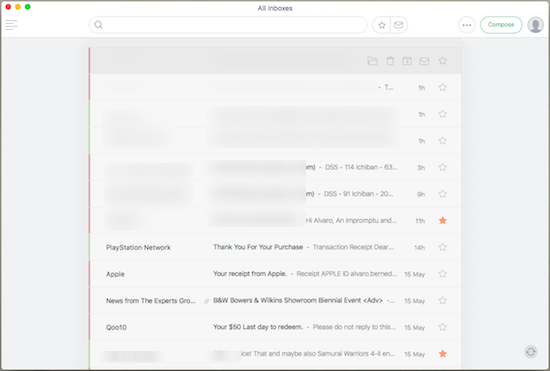Open B&W Bowers & Wilkins Showroom email
This screenshot has width=550, height=371.
297,301
